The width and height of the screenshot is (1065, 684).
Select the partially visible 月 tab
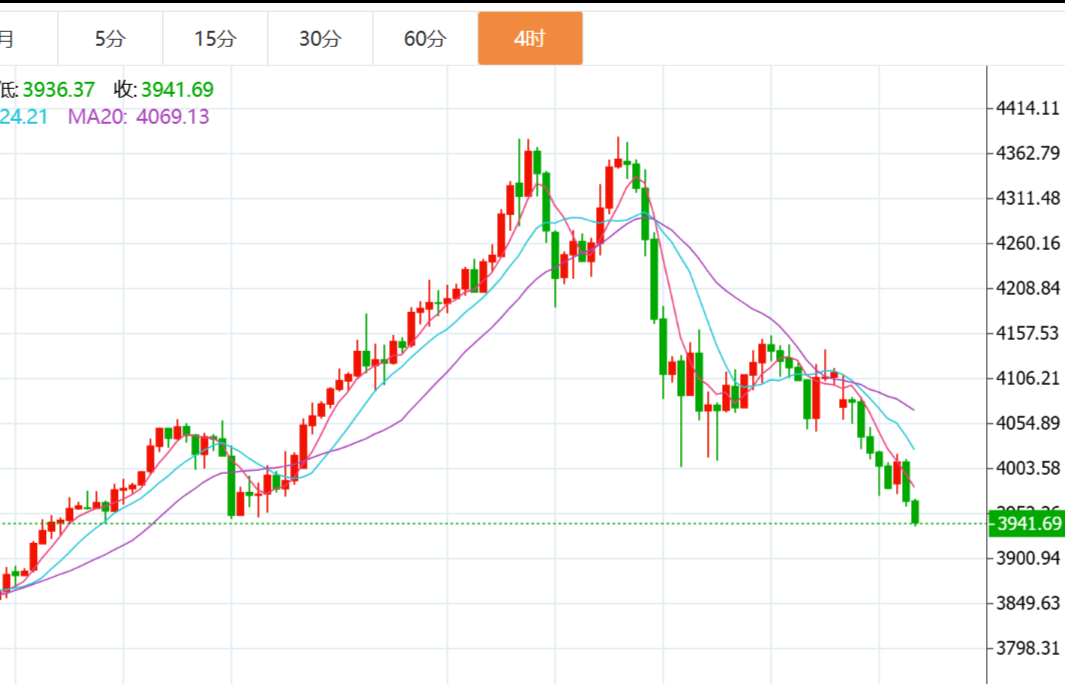[x=8, y=39]
